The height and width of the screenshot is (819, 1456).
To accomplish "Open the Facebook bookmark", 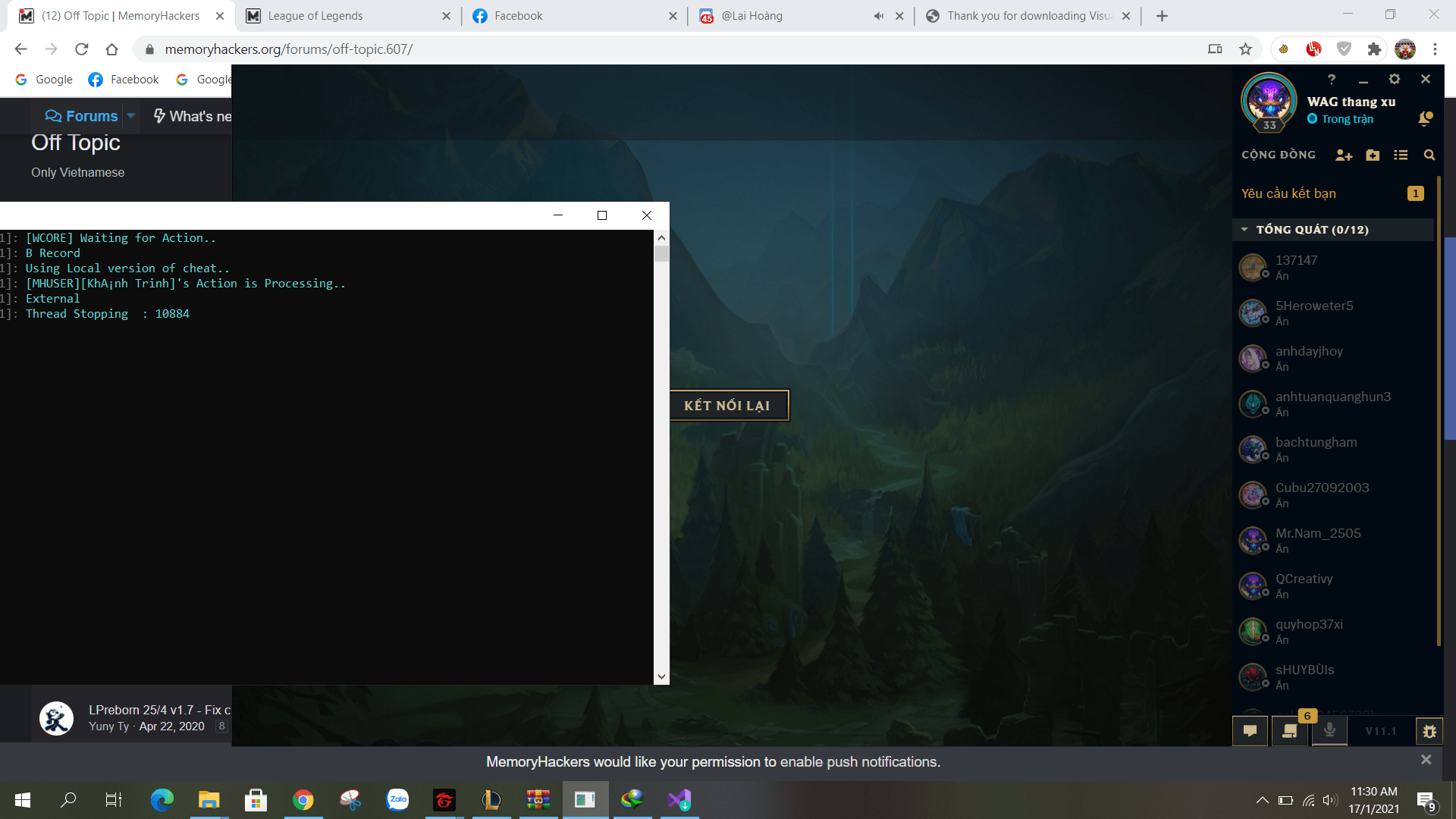I will (124, 80).
